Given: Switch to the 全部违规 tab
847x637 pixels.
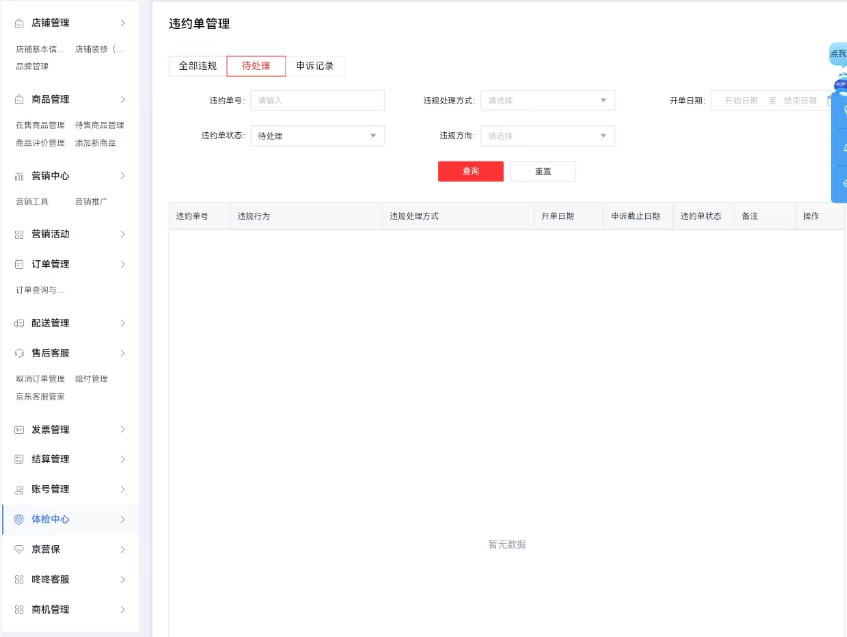Looking at the screenshot, I should point(197,66).
